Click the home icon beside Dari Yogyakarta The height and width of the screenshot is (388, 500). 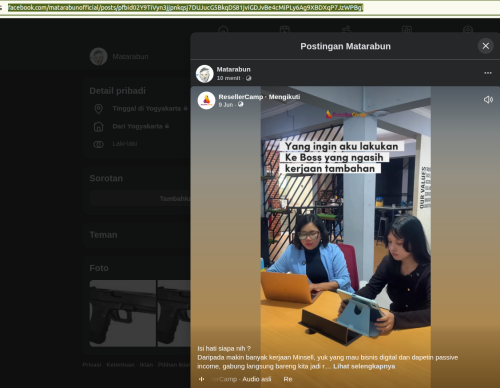(98, 127)
